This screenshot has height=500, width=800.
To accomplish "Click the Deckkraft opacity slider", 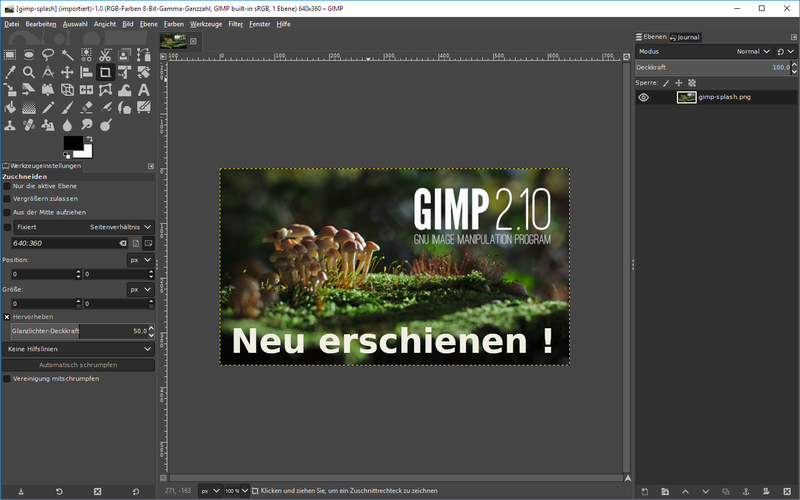I will pos(713,67).
